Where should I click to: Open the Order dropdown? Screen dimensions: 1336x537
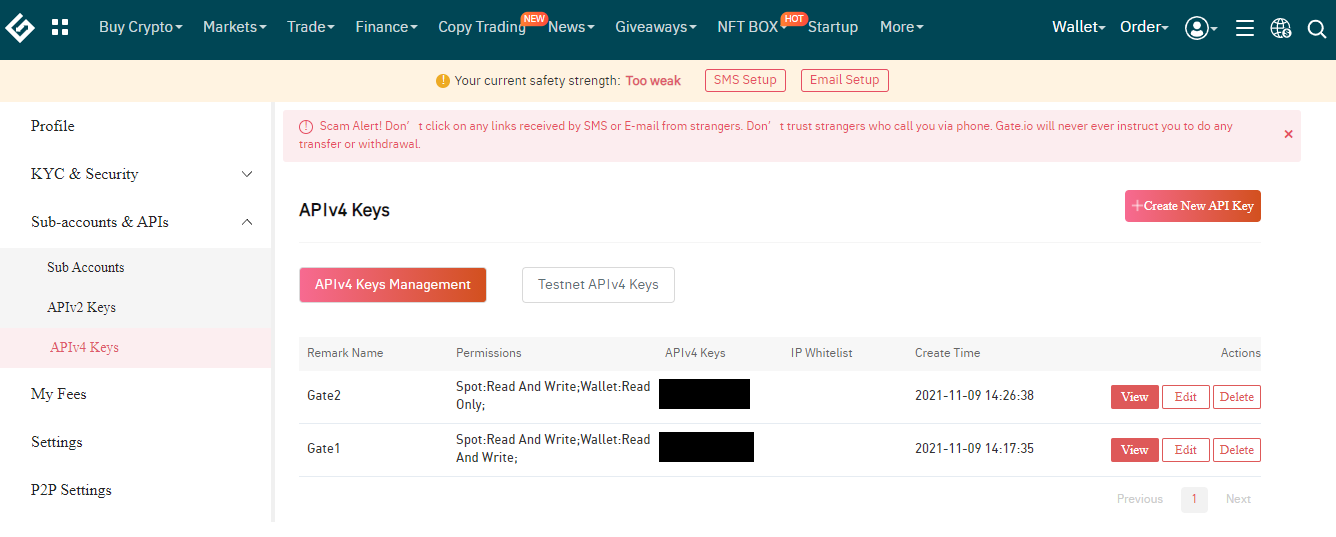1144,27
